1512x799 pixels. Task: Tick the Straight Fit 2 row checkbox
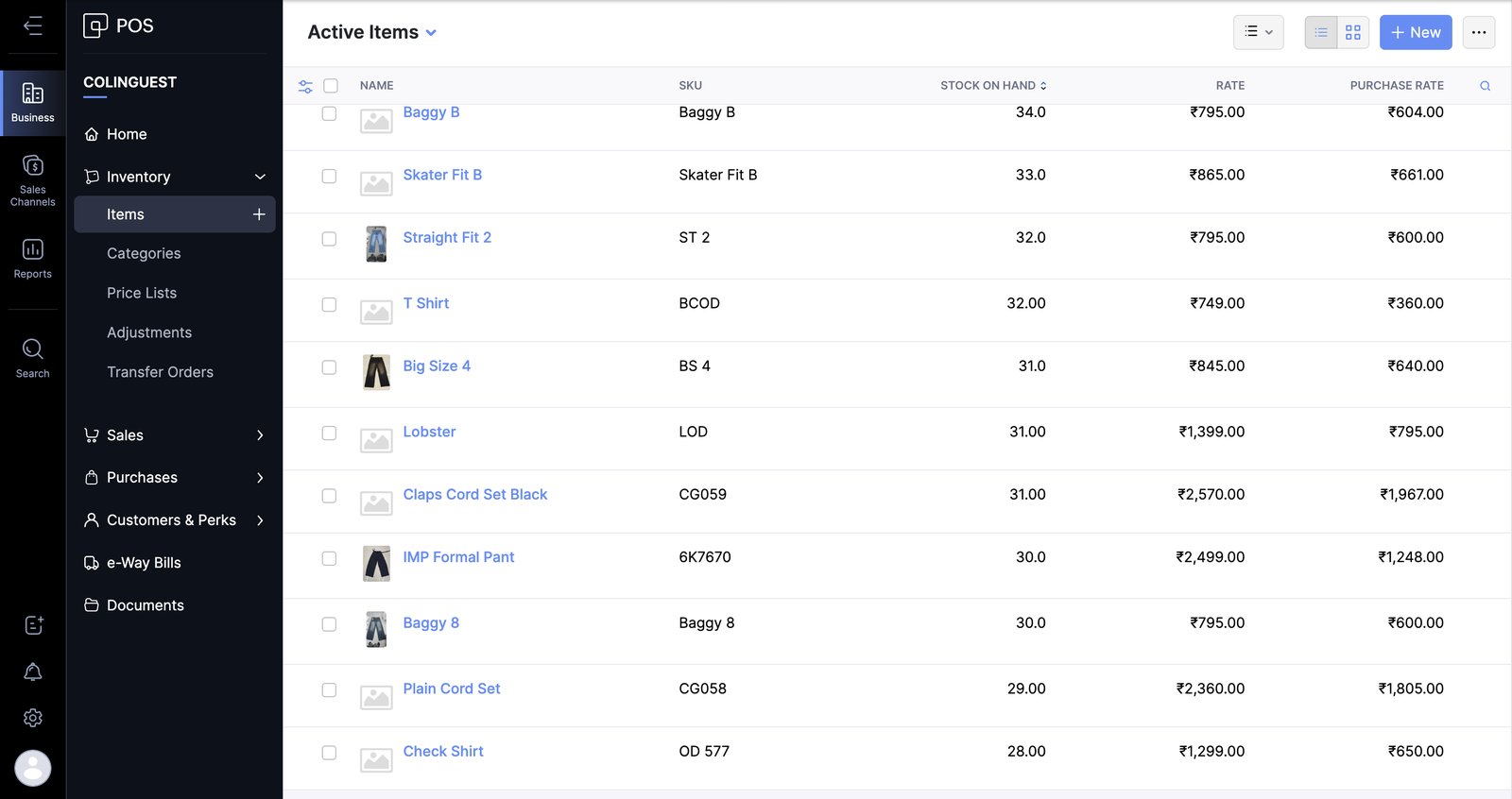coord(329,239)
